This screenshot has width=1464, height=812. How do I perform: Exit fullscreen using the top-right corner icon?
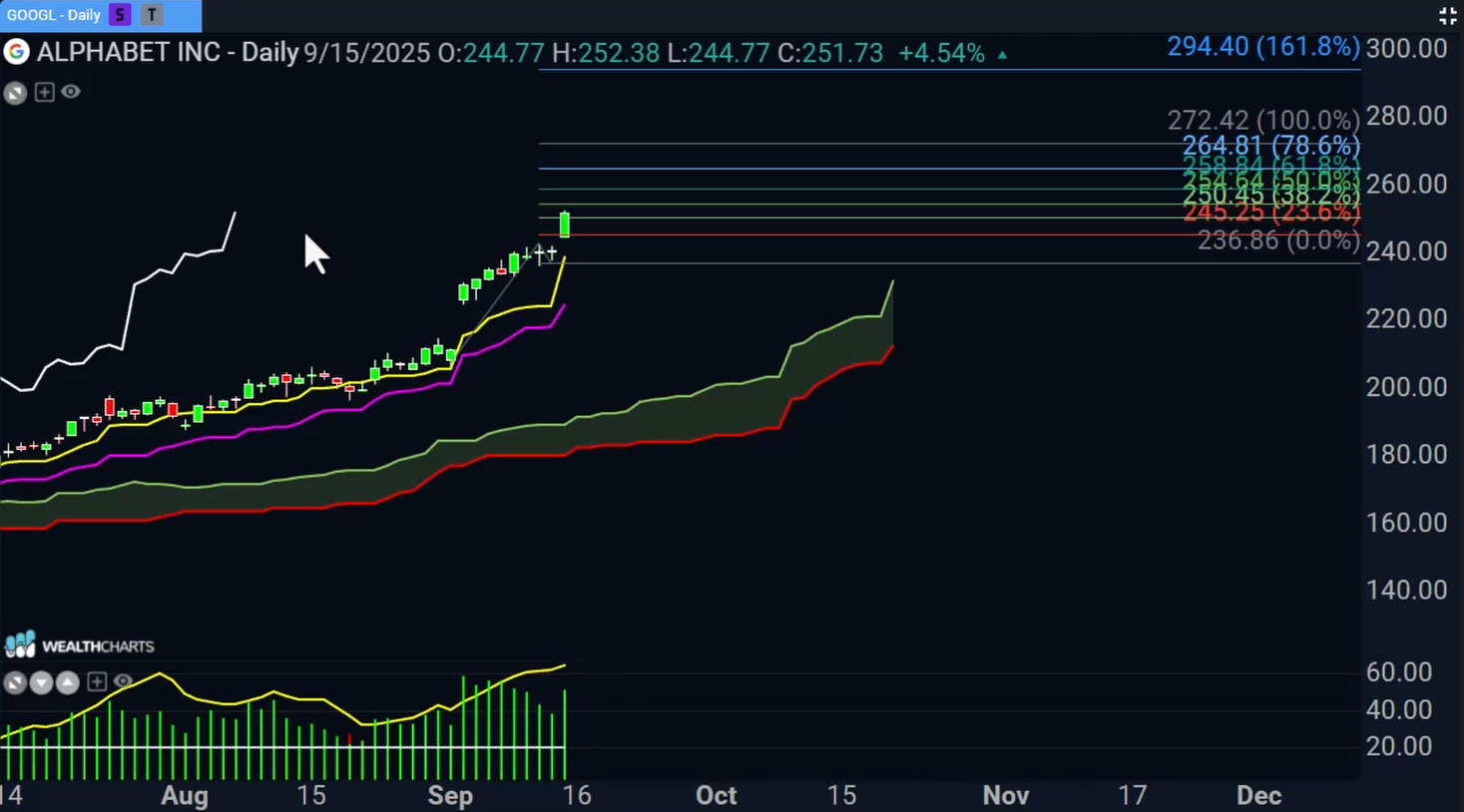(x=1447, y=15)
